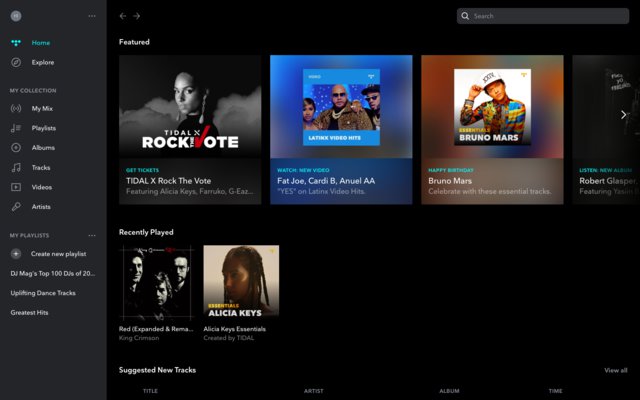This screenshot has height=400, width=640.
Task: Click the Videos play-box icon
Action: [16, 187]
